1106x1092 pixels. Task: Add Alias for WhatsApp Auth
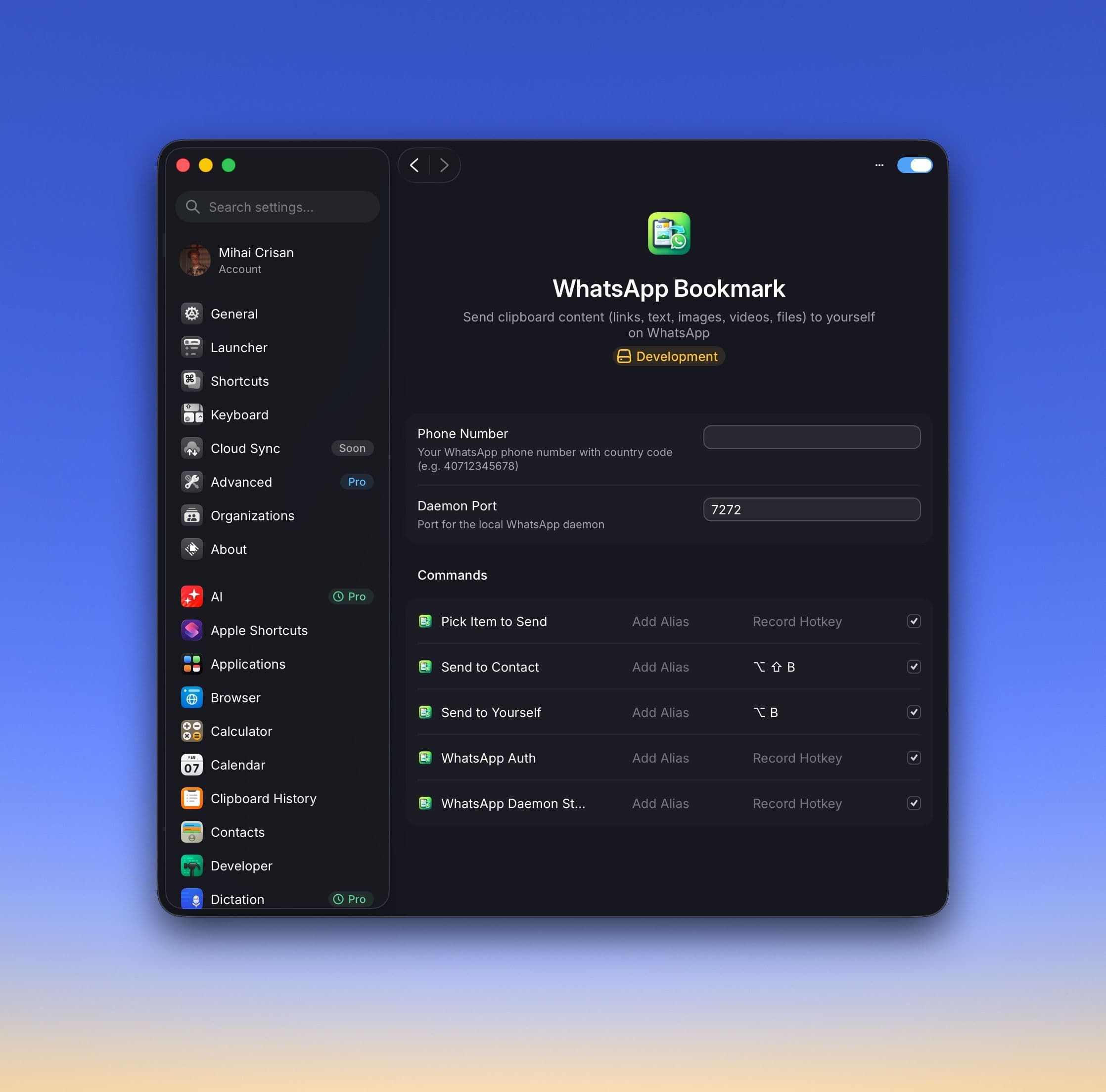[x=661, y=758]
